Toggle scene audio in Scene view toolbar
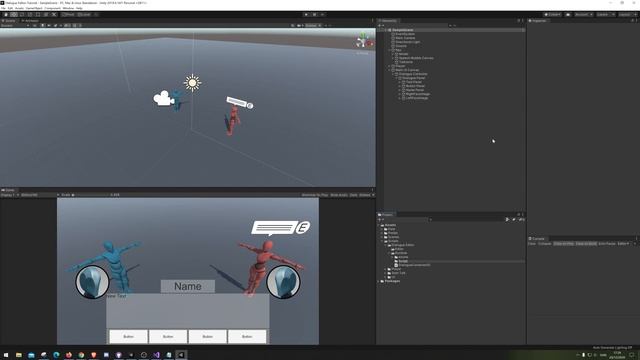 click(x=49, y=25)
